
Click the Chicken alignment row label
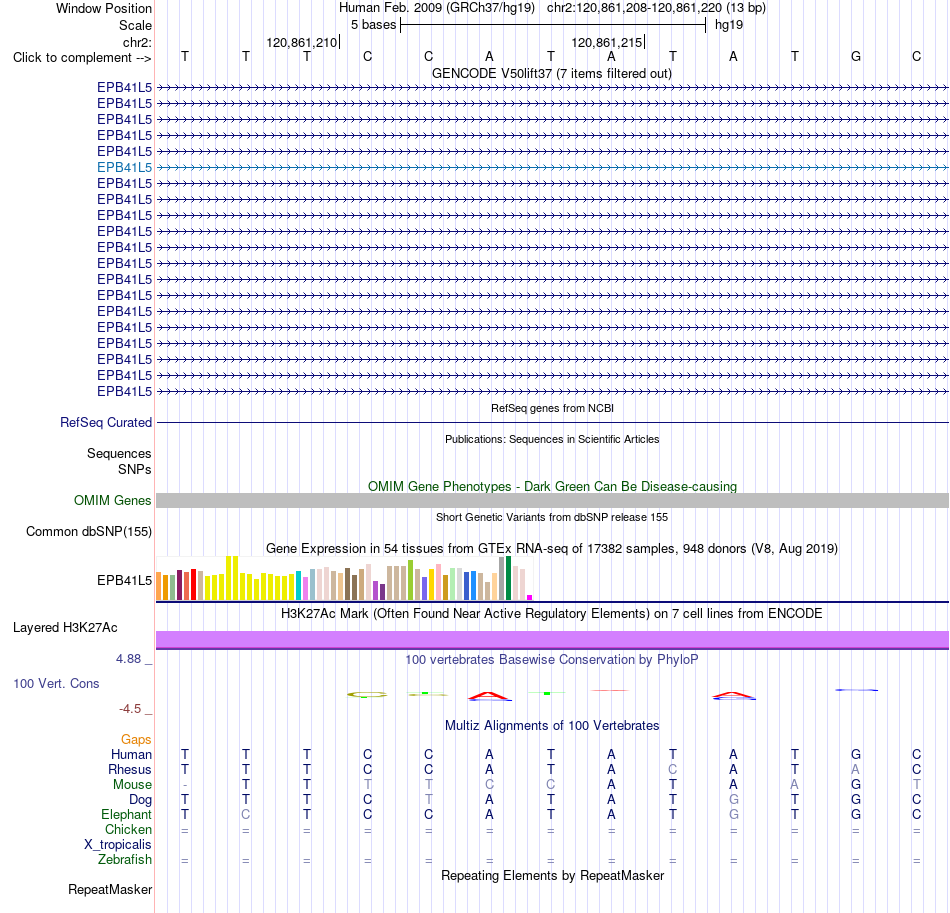point(128,829)
